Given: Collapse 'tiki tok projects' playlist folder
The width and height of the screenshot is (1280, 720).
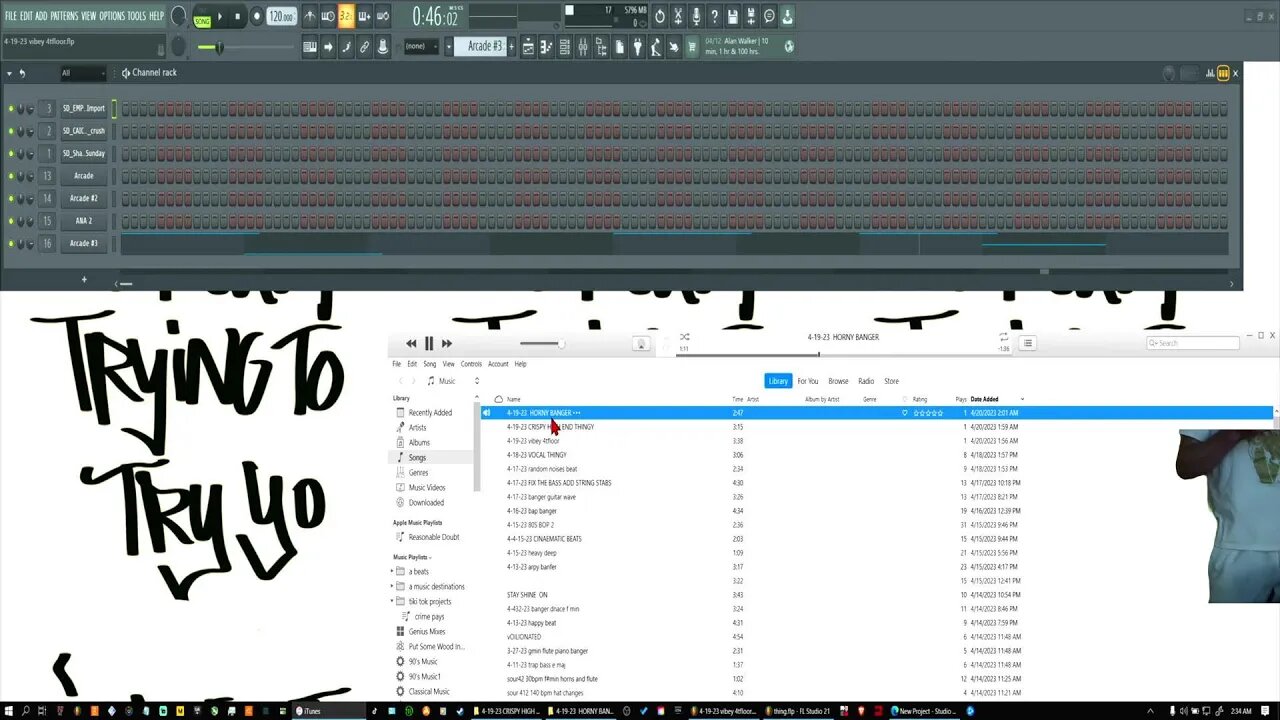Looking at the screenshot, I should 392,601.
